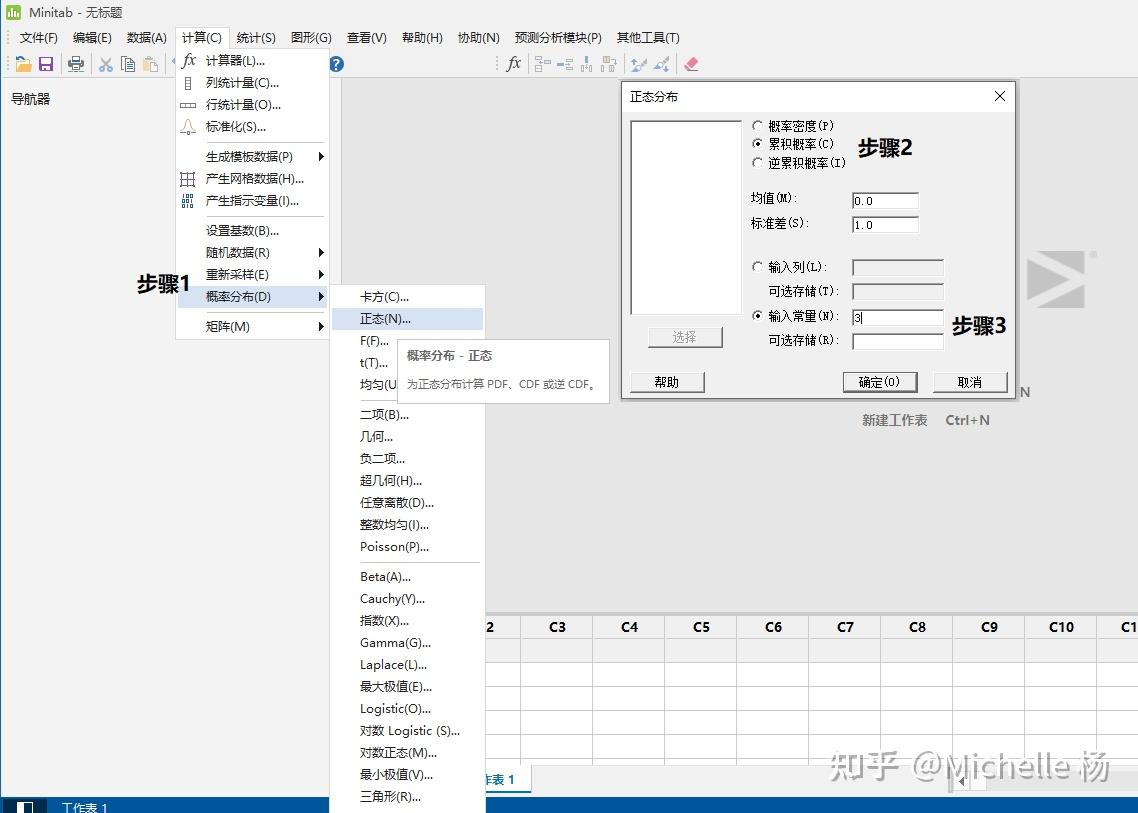This screenshot has height=813, width=1138.
Task: Select the Cut scissors icon
Action: point(105,63)
